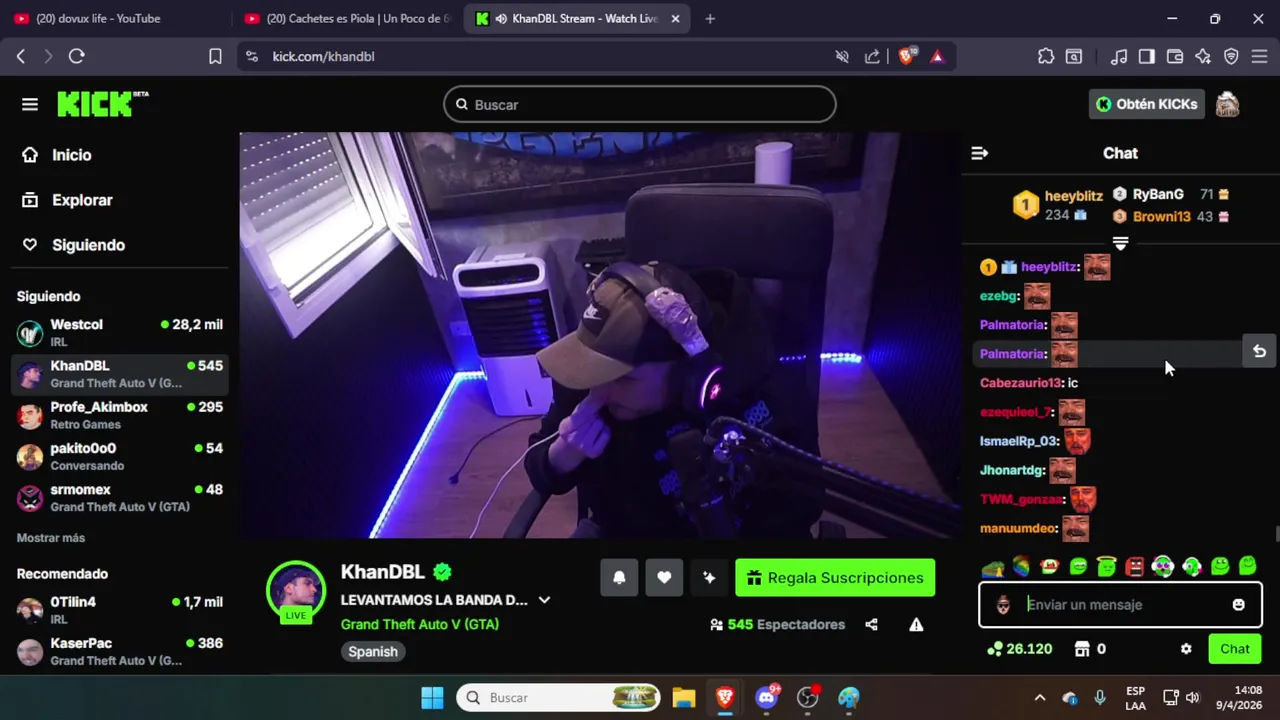Image resolution: width=1280 pixels, height=720 pixels.
Task: Open the hamburger menu beside the KICK logo
Action: [30, 104]
